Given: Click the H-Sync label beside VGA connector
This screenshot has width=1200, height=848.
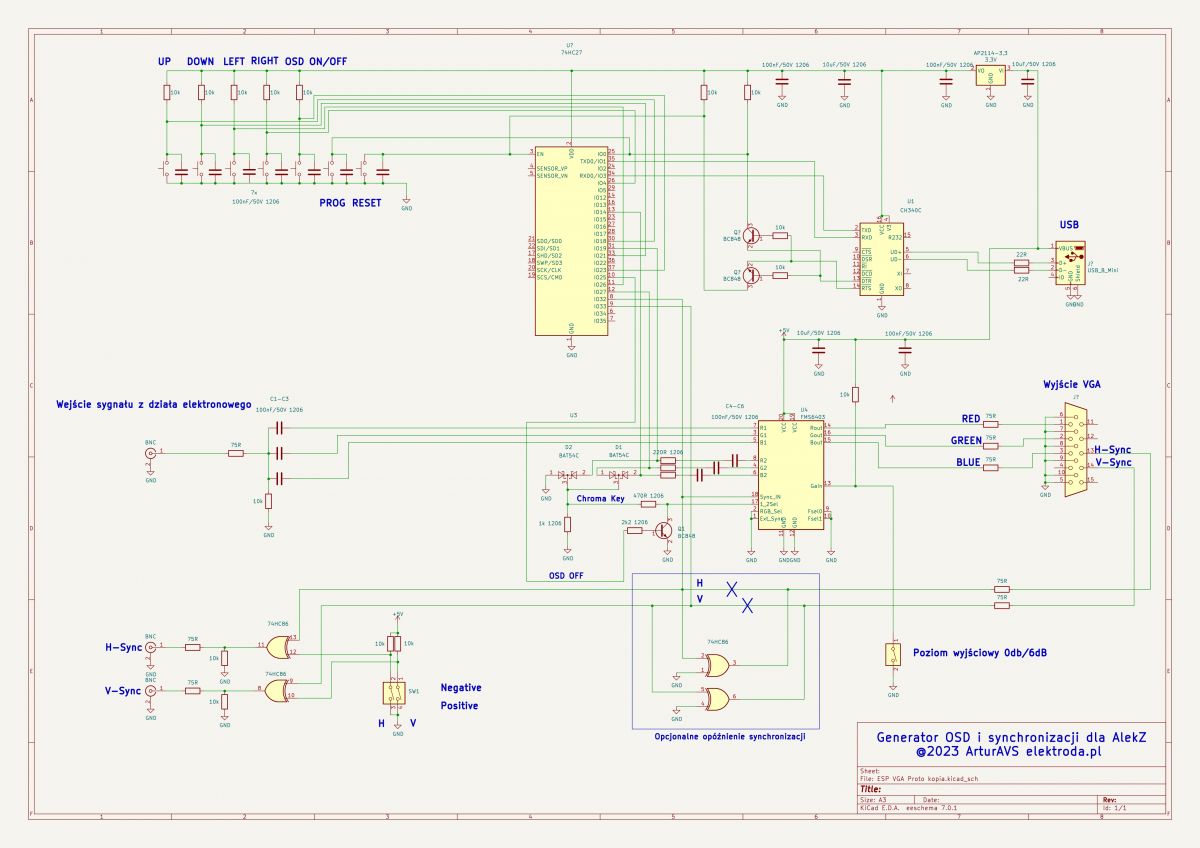Looking at the screenshot, I should click(x=1113, y=451).
